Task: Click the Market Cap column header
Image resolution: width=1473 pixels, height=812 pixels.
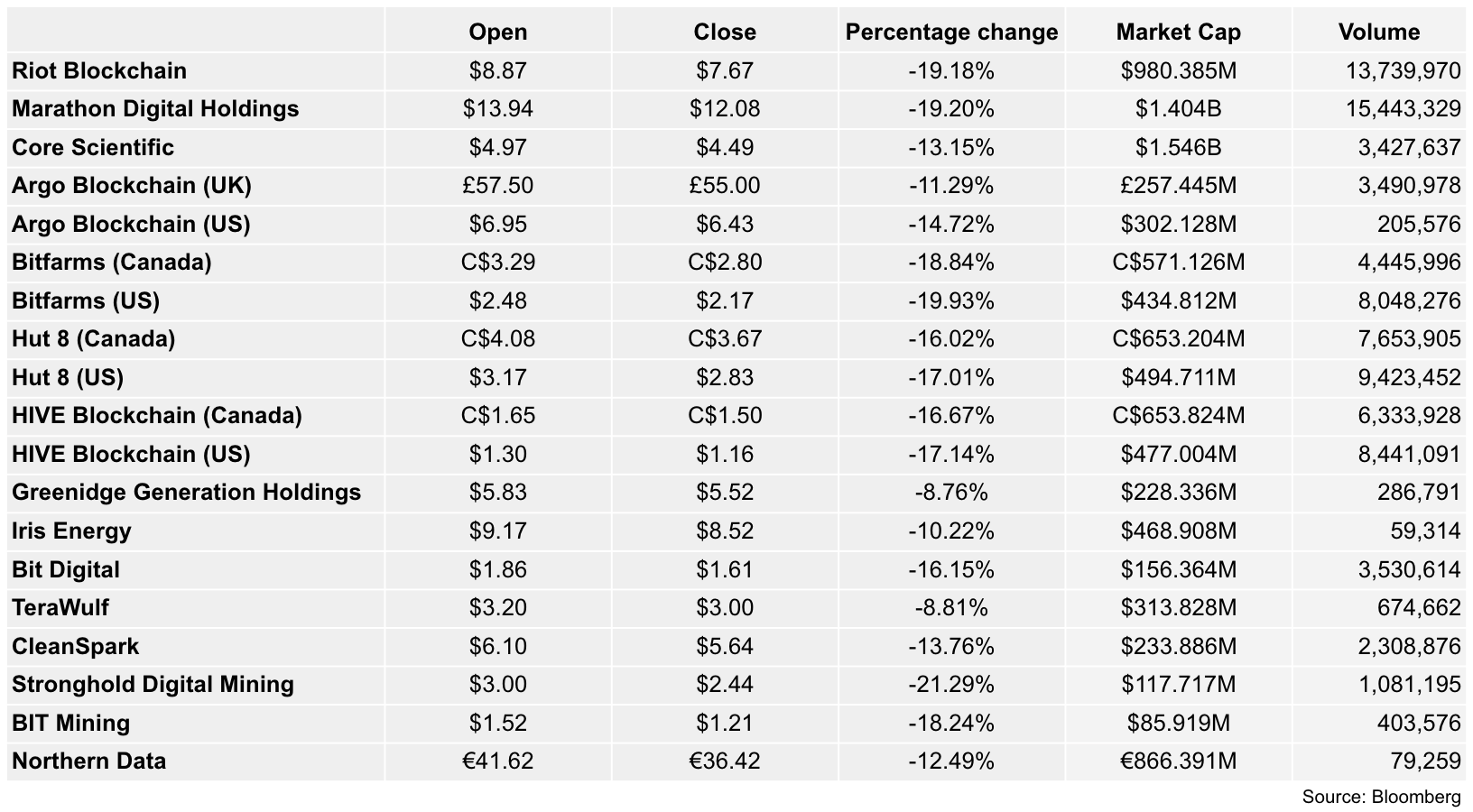Action: tap(1178, 32)
